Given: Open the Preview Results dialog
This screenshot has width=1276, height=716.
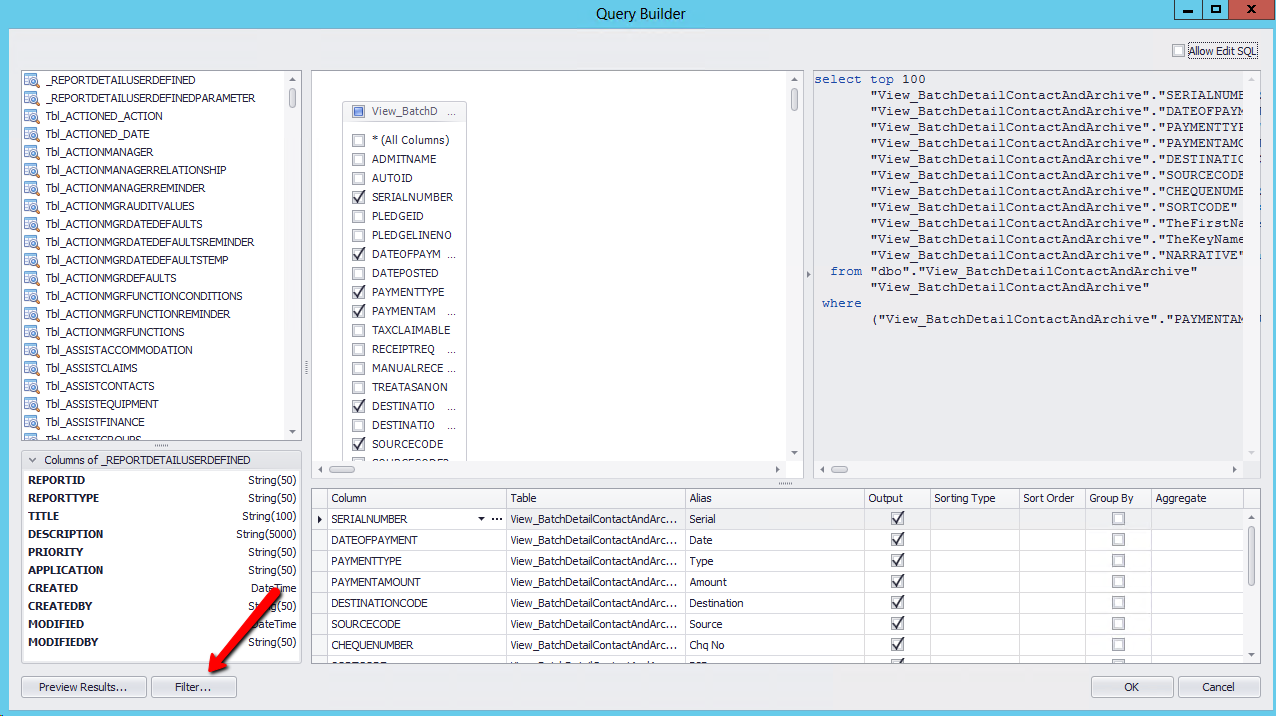Looking at the screenshot, I should tap(83, 687).
